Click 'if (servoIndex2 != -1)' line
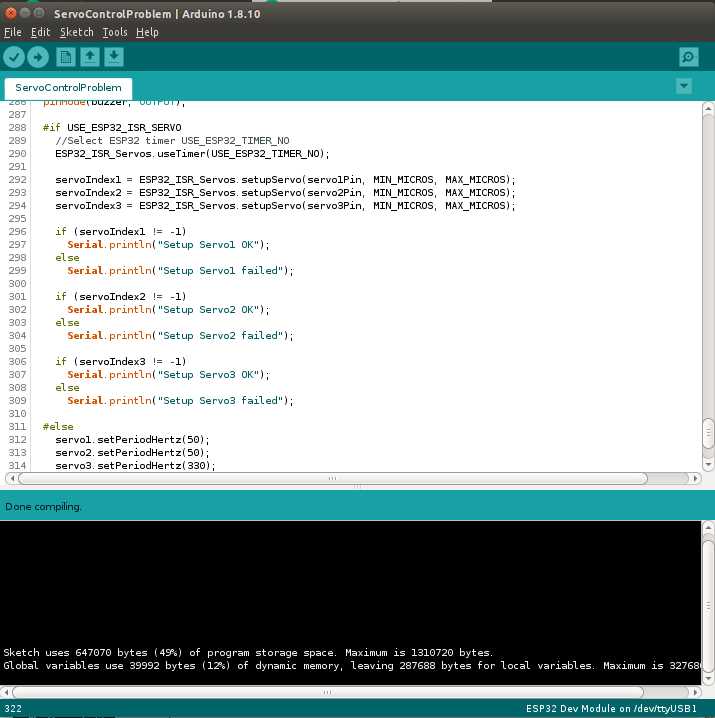Screen dimensions: 715x718 click(121, 297)
